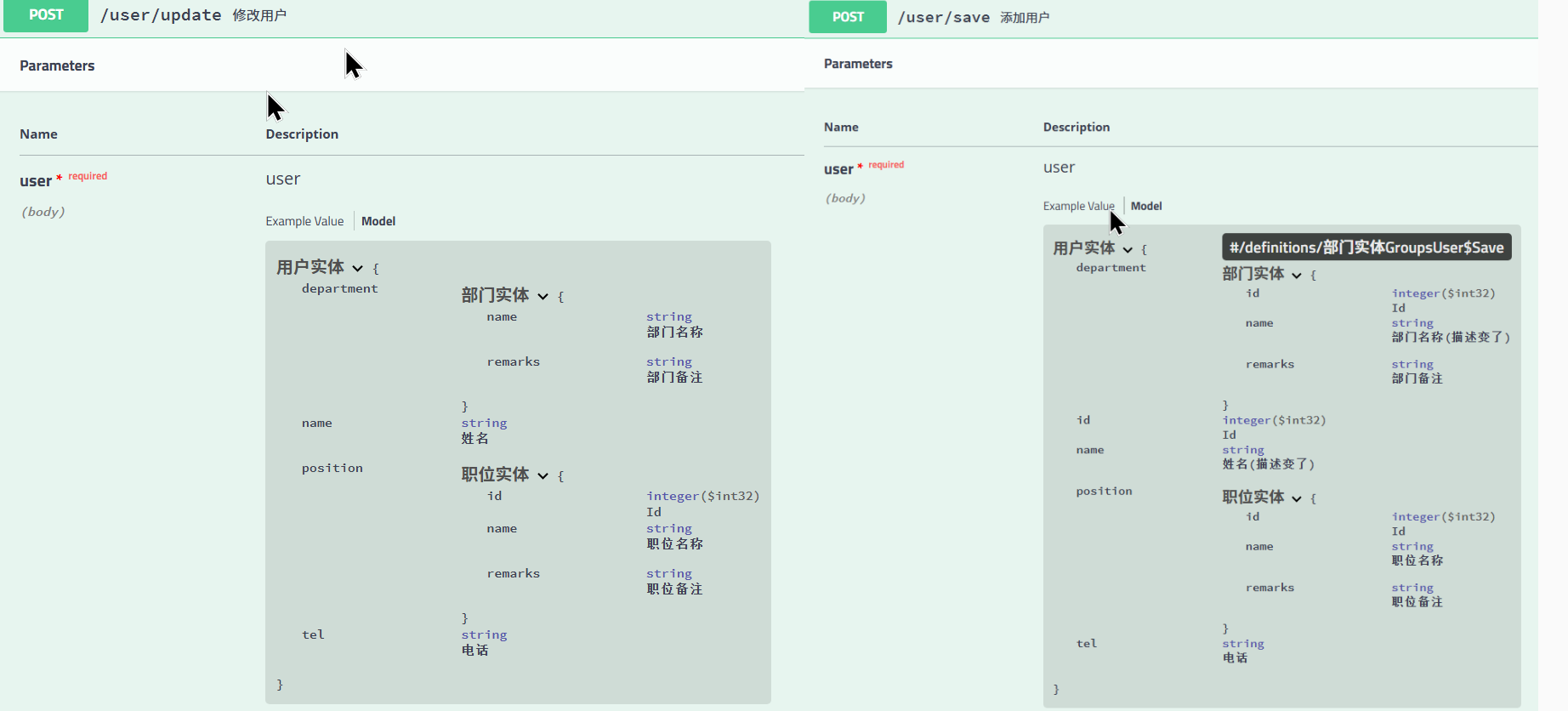Click the department field in /user/update model

pyautogui.click(x=339, y=288)
